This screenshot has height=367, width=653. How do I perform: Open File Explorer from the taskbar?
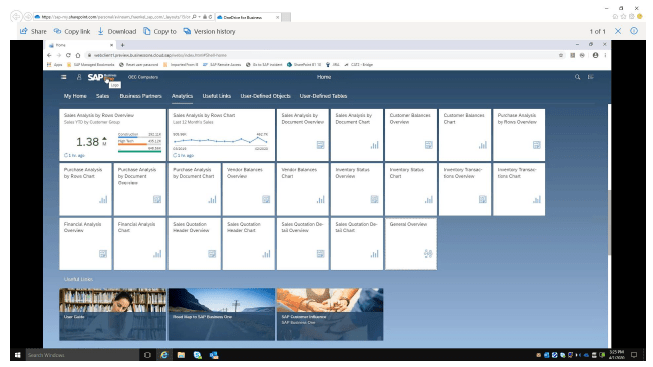pos(181,355)
